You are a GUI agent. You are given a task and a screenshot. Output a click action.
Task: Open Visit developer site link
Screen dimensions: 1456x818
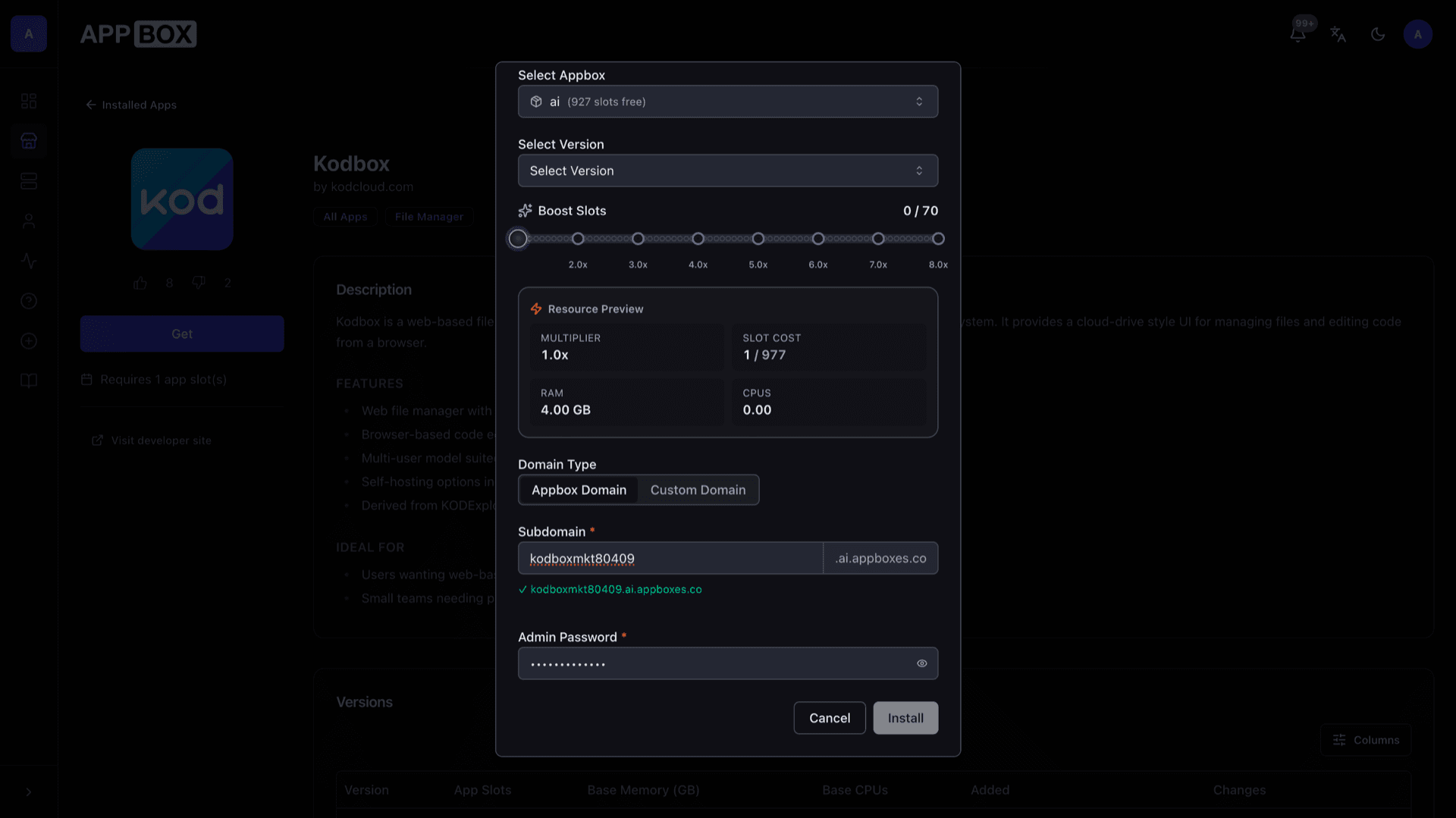[152, 440]
